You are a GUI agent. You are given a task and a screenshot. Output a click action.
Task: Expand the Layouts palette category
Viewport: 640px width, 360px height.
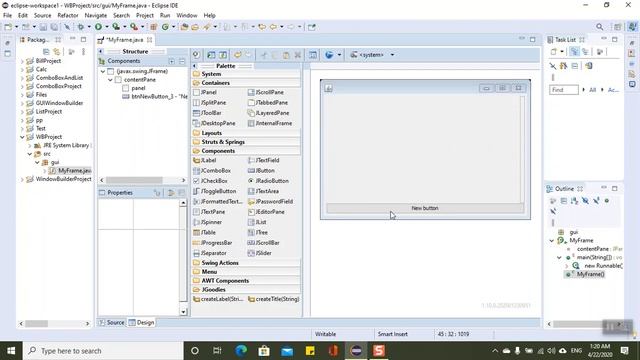(x=247, y=133)
